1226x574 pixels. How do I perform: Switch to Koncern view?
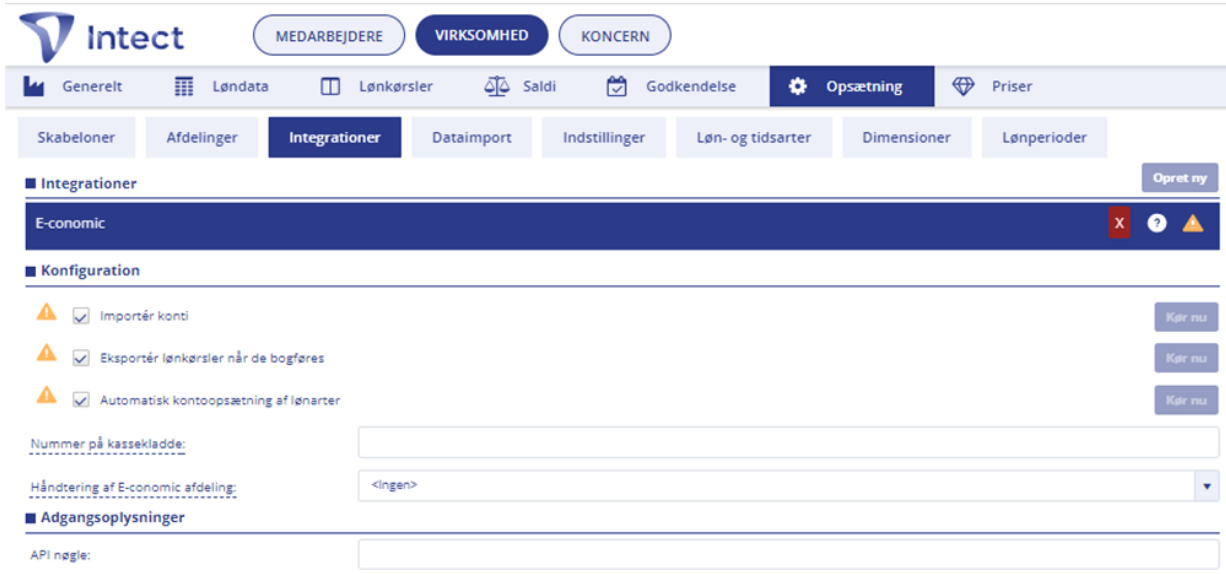(x=615, y=35)
